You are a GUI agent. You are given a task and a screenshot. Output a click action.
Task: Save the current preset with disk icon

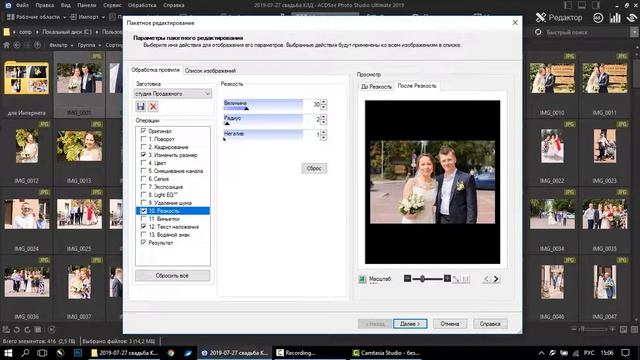tap(140, 107)
